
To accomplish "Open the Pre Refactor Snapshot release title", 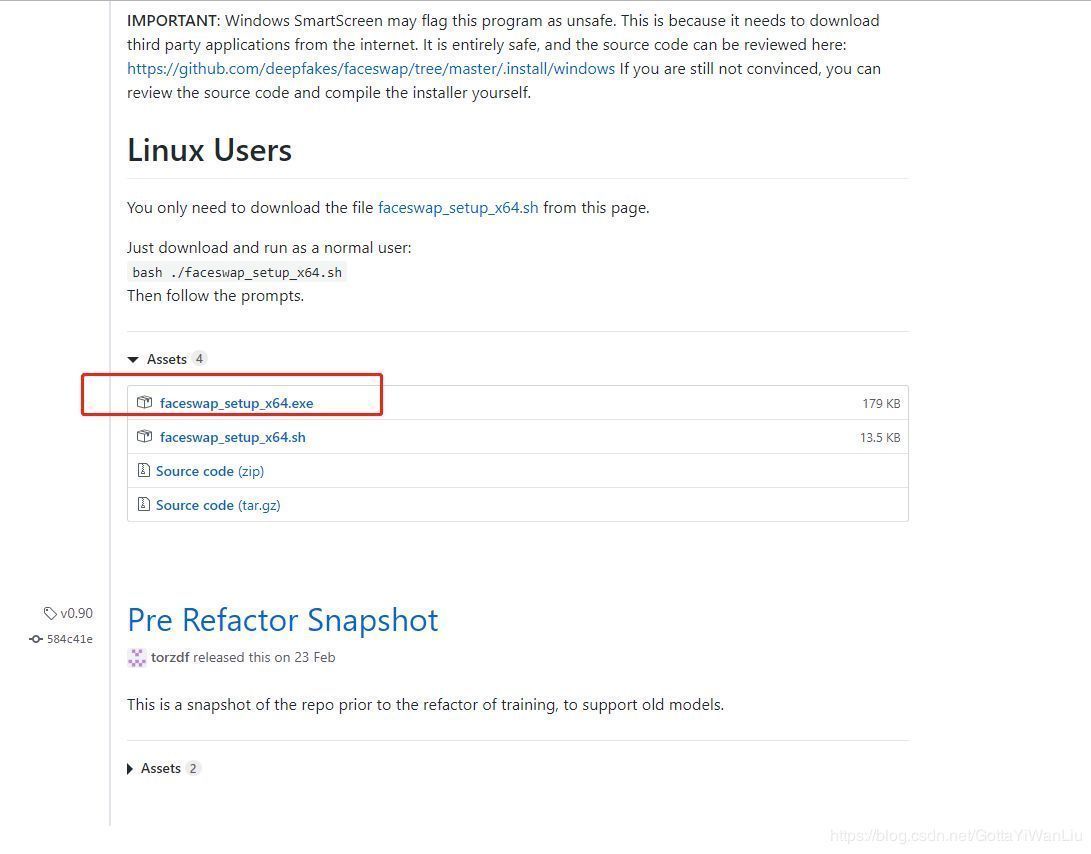I will click(x=283, y=620).
